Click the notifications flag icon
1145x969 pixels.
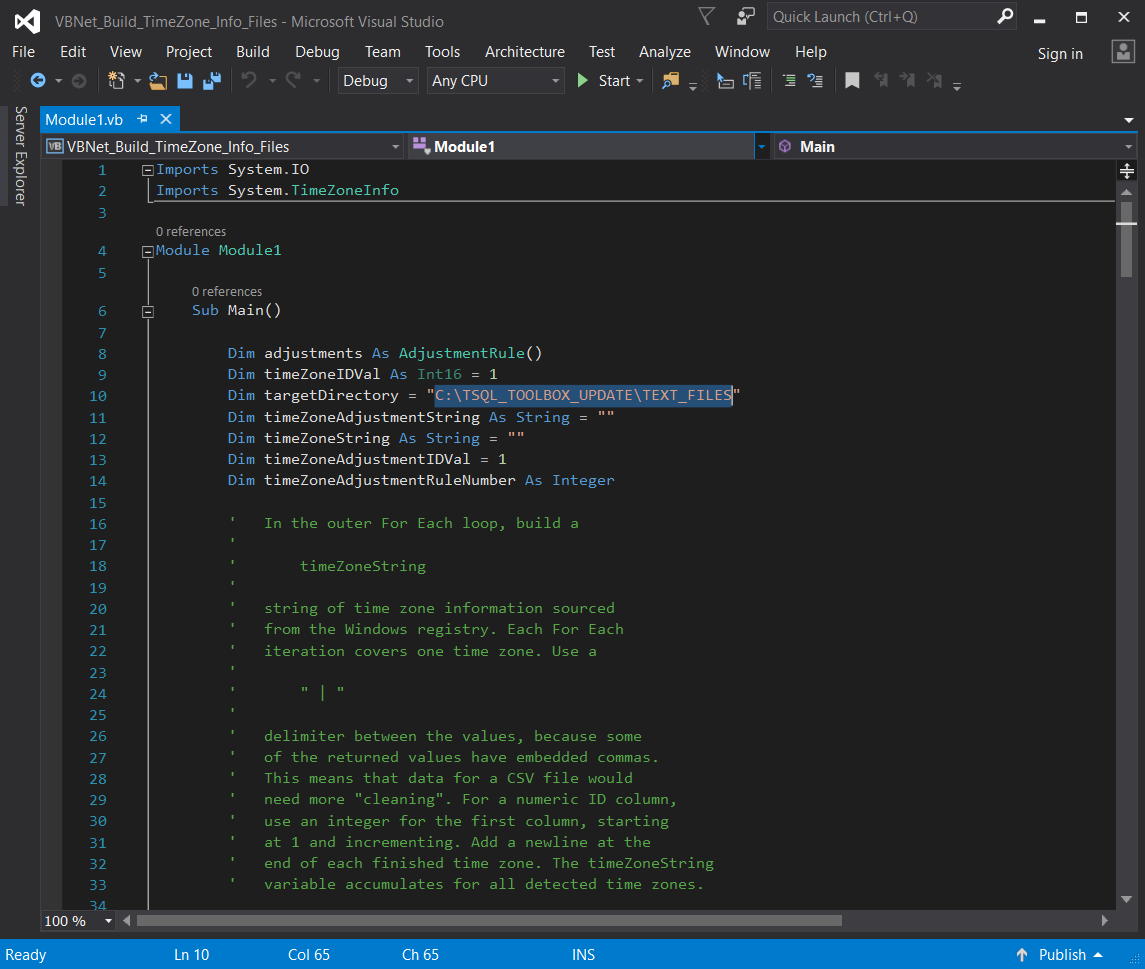point(707,16)
